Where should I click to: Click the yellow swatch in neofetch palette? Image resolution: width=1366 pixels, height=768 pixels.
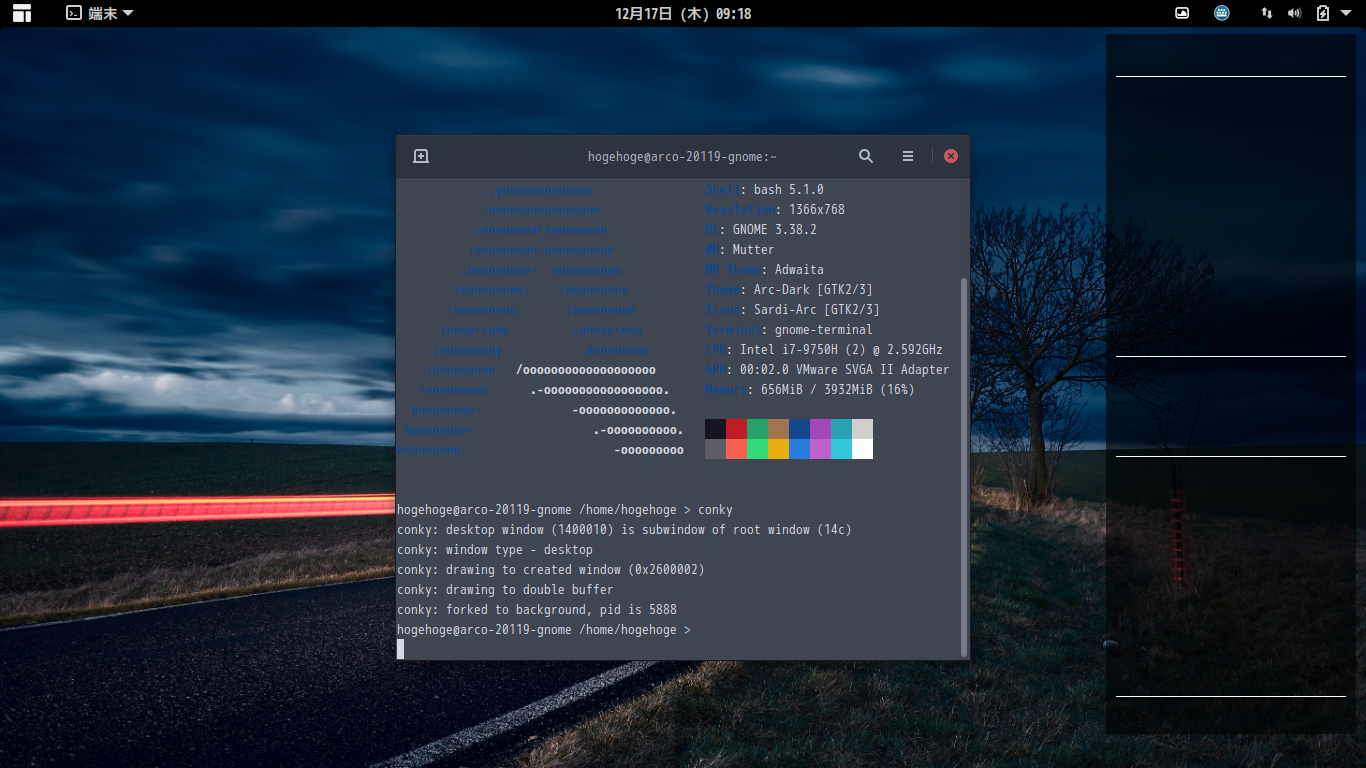778,449
